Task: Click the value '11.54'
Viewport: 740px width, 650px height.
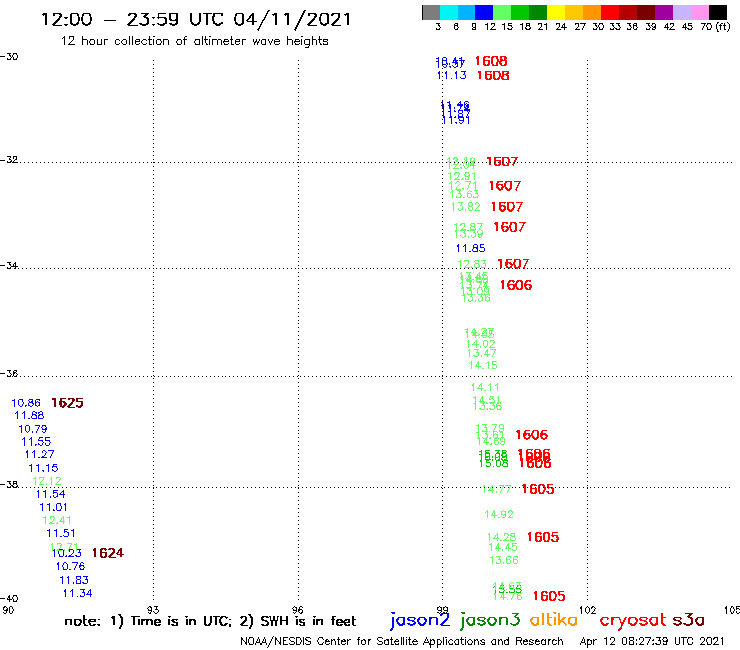Action: pos(50,494)
